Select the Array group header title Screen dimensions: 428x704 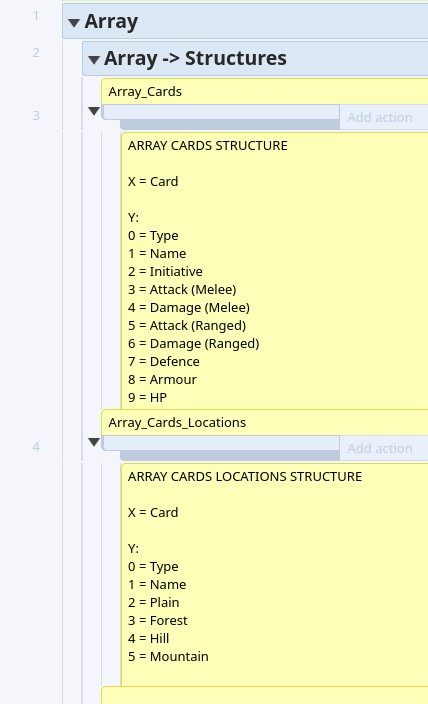point(111,22)
